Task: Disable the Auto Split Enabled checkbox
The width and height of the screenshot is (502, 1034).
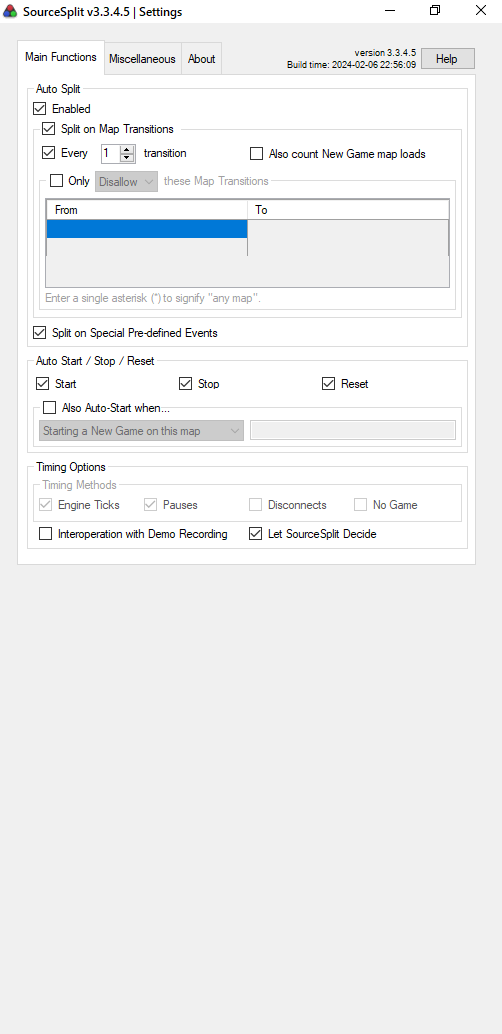Action: tap(40, 109)
